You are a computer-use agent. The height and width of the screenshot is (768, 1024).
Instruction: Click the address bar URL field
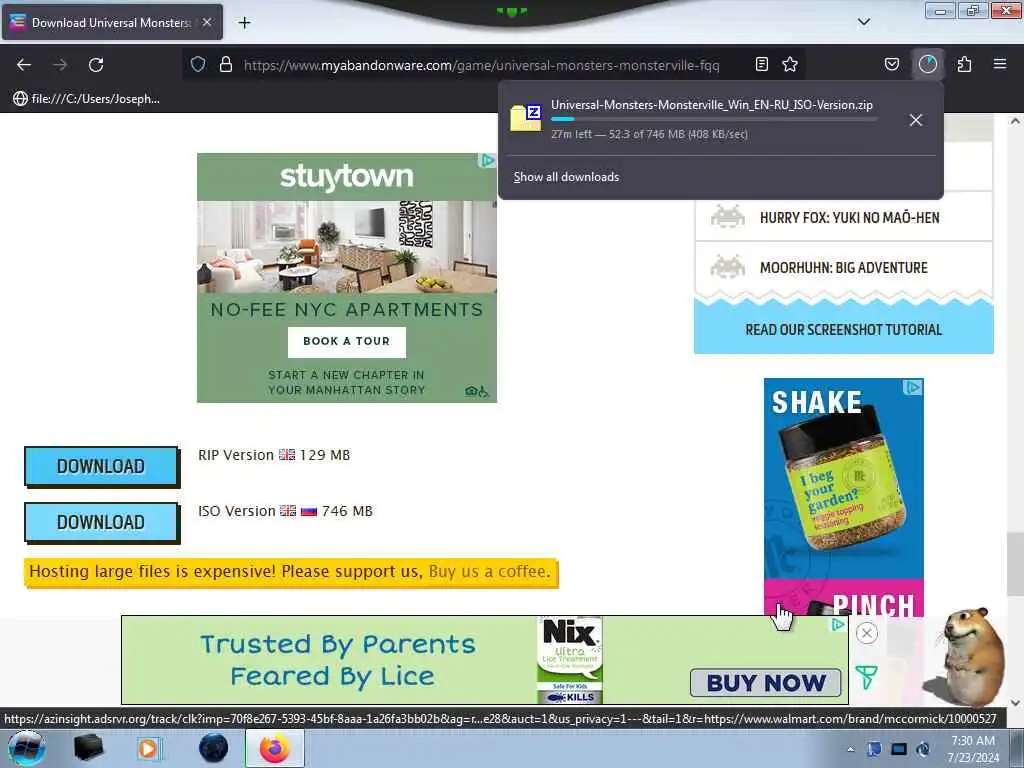click(x=481, y=65)
